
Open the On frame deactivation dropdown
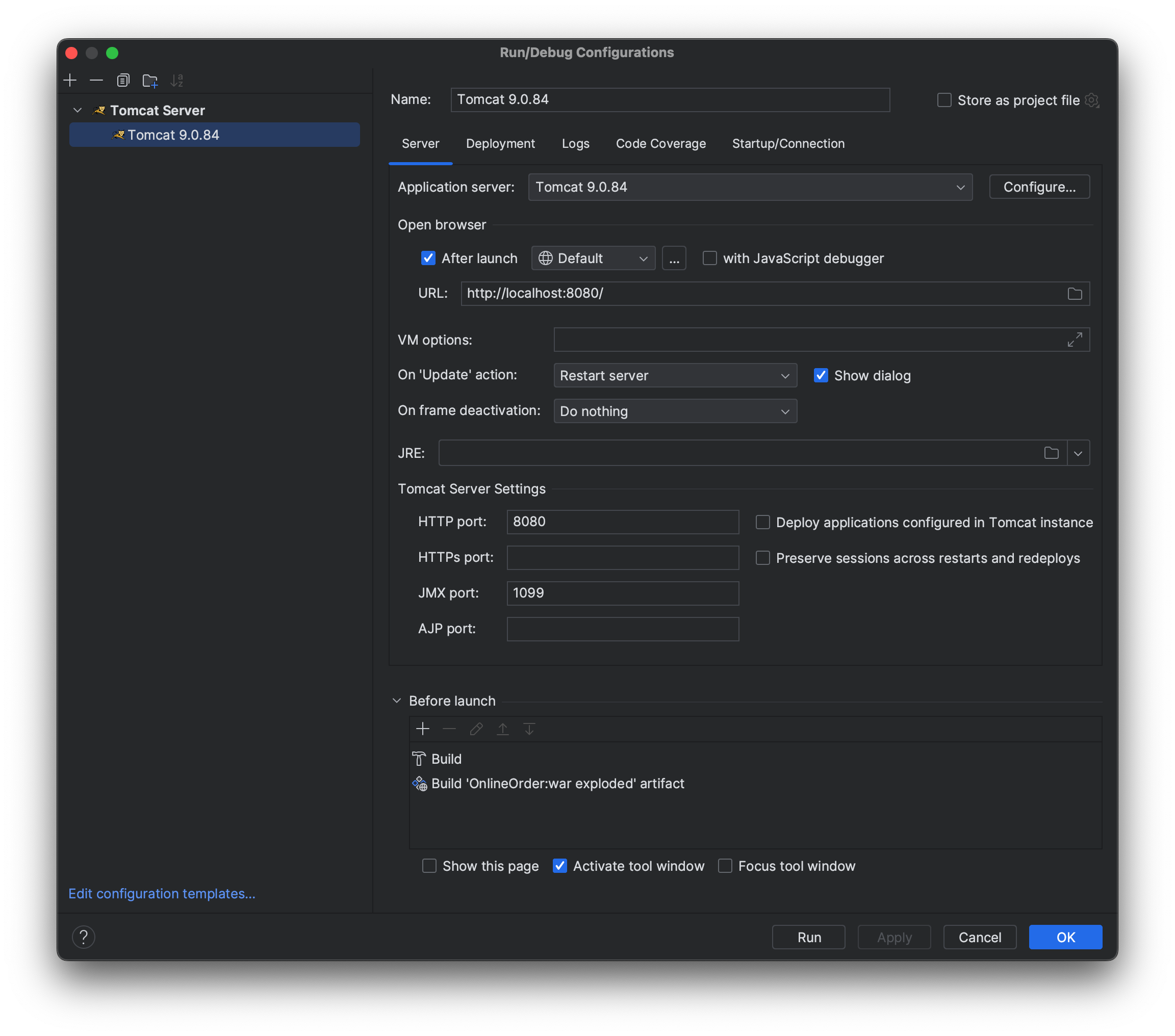click(674, 411)
